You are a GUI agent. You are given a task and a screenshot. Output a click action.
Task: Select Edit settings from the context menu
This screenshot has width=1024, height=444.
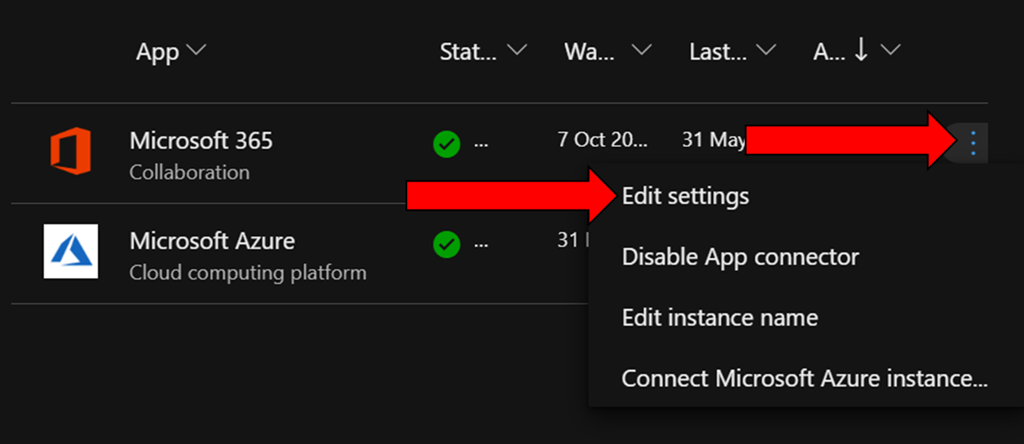(685, 197)
